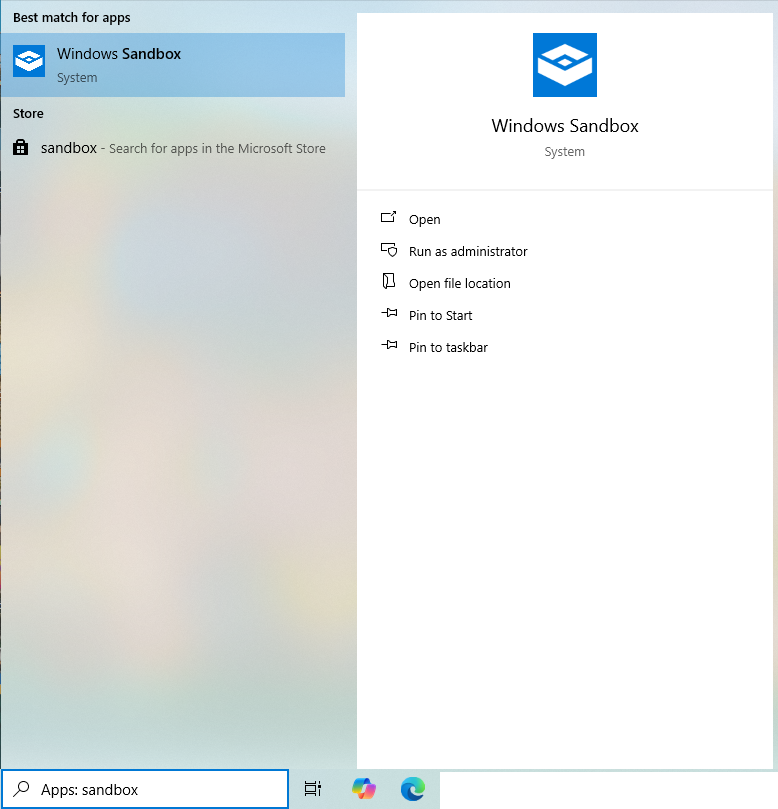Focus the Apps: sandbox search box

tap(145, 789)
